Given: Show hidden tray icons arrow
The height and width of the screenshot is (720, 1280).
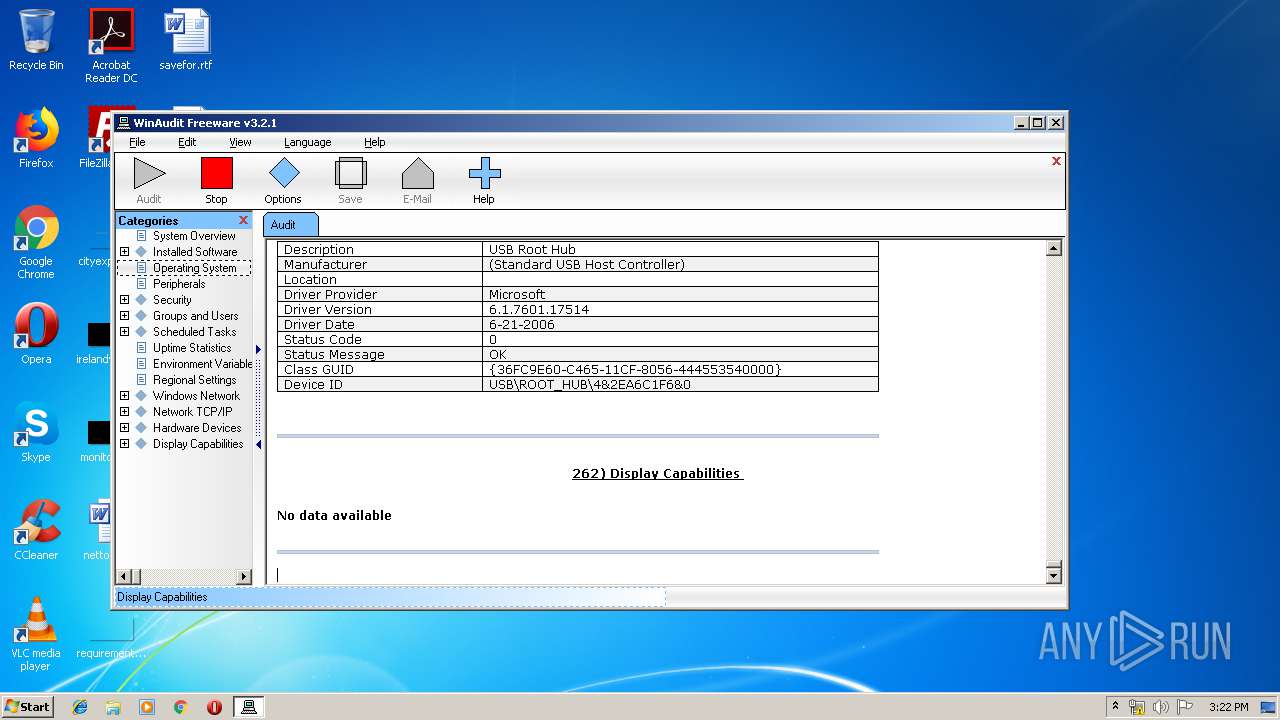Looking at the screenshot, I should pos(1115,706).
